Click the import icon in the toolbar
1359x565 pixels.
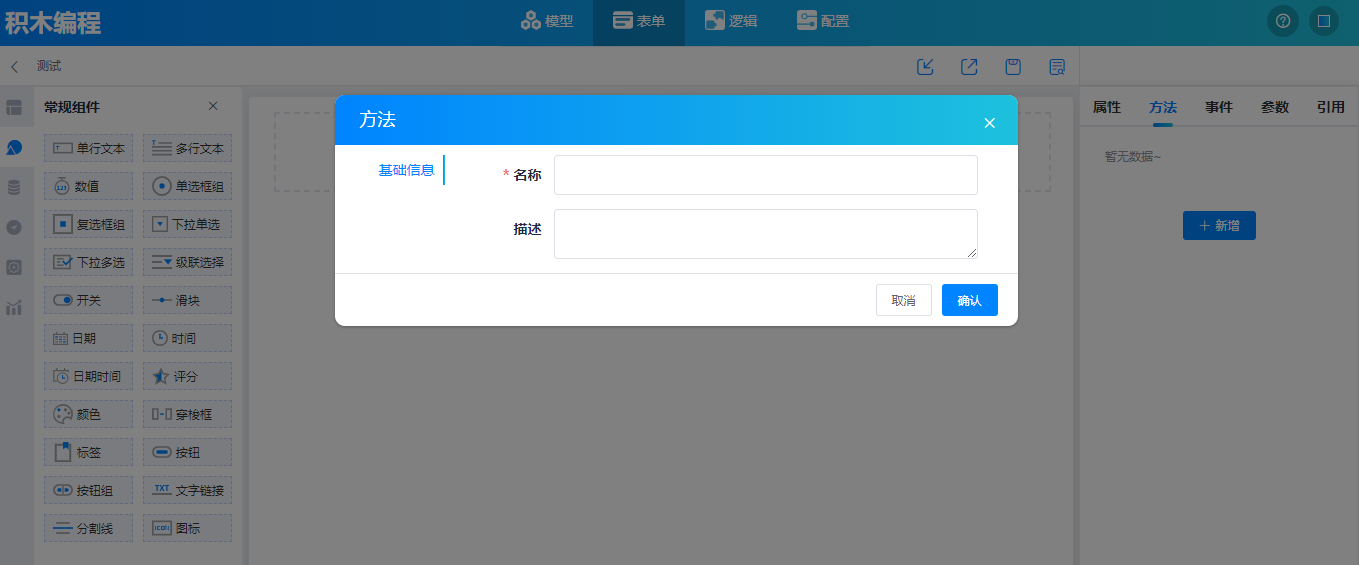(926, 67)
